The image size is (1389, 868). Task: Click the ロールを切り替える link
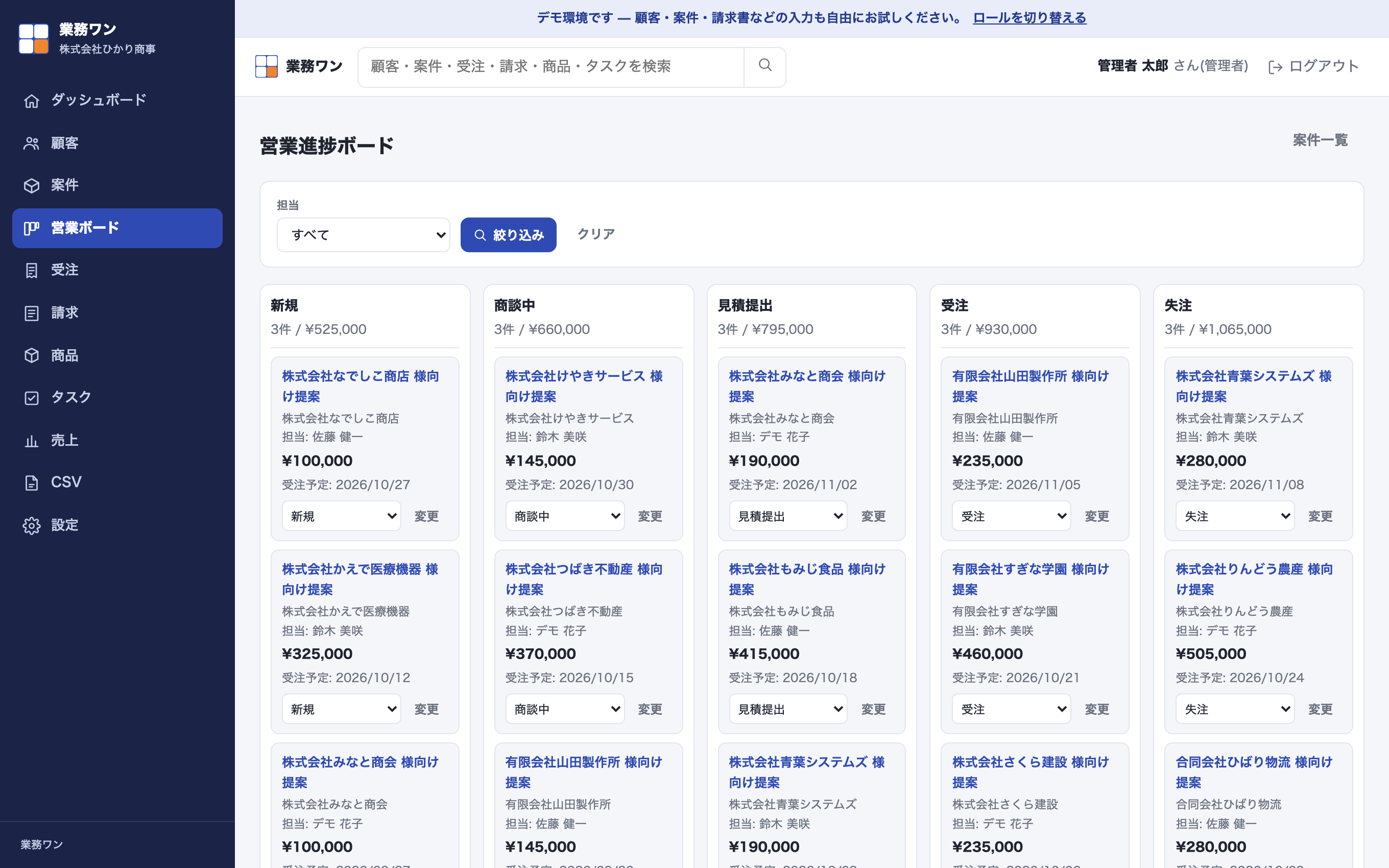pos(1029,18)
